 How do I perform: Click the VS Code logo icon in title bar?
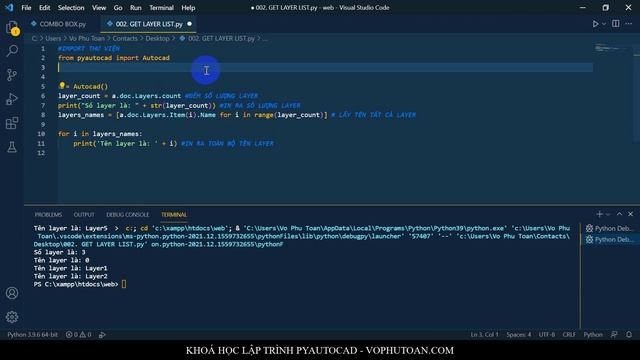point(9,8)
